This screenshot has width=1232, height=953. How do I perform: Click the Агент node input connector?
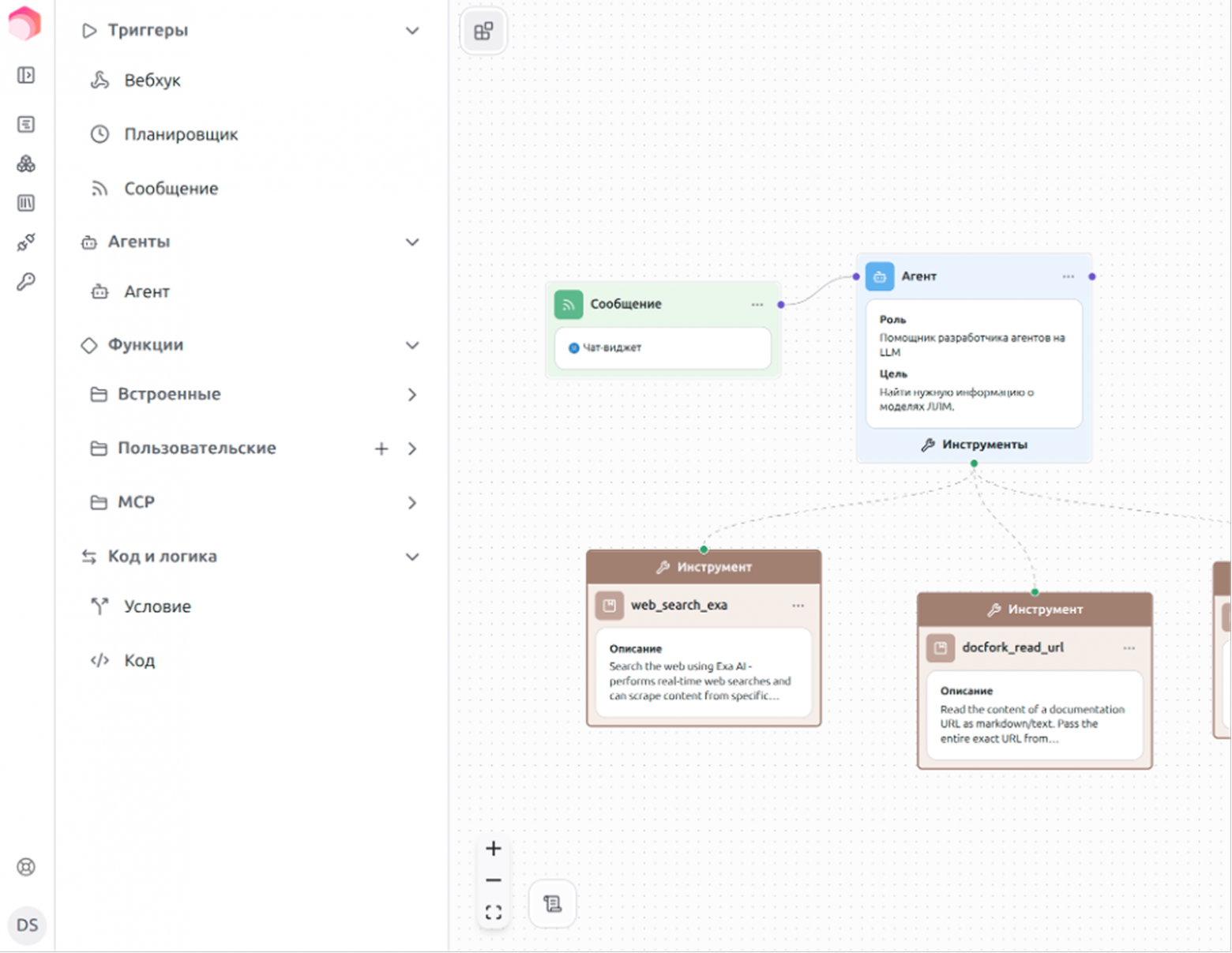(856, 276)
